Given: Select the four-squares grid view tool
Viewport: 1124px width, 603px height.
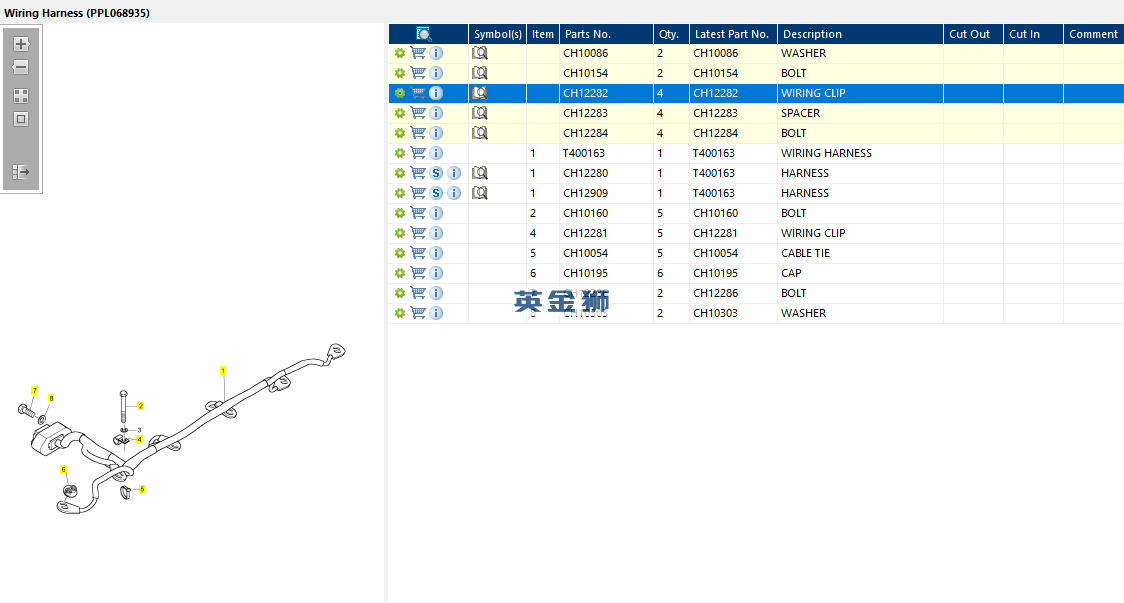Looking at the screenshot, I should 21,96.
